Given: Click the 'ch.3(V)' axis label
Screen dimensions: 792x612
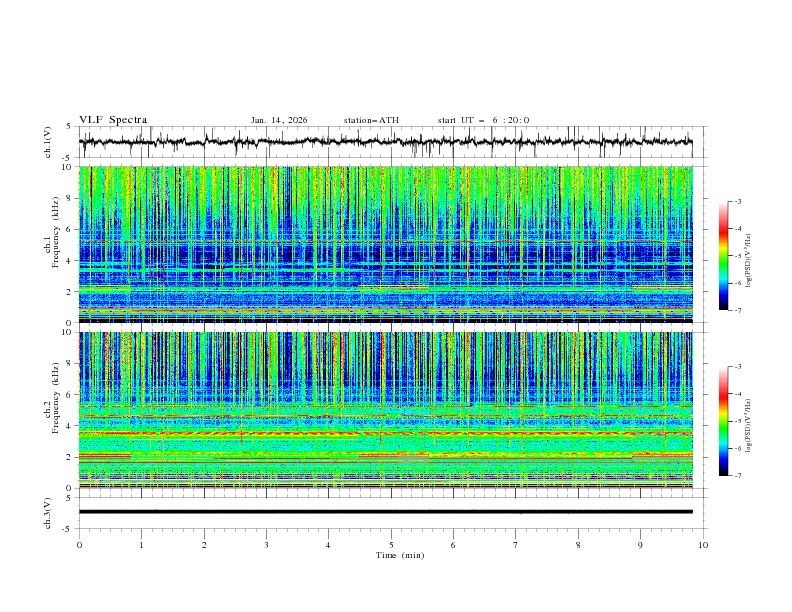Looking at the screenshot, I should click(48, 513).
